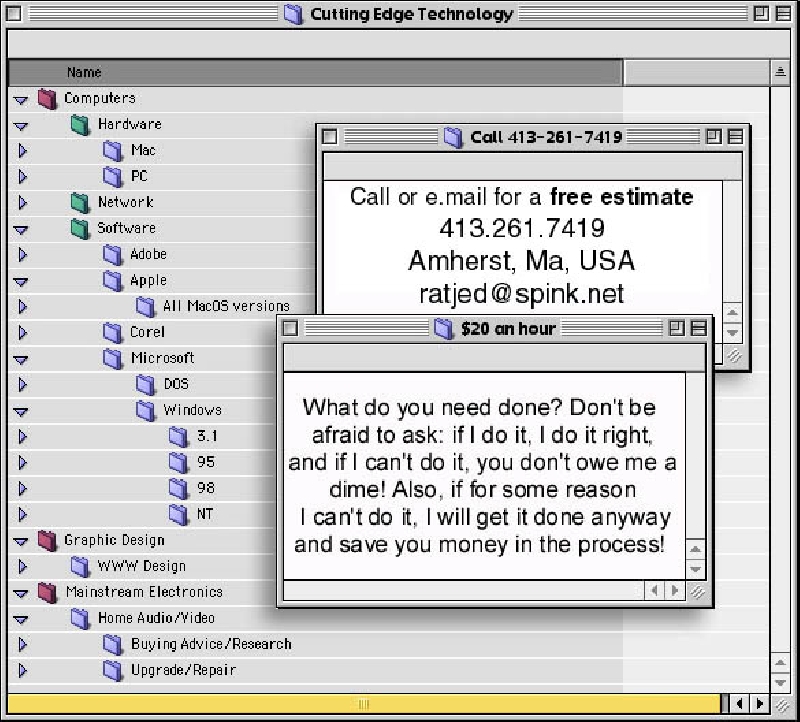Click the Mac folder icon
This screenshot has width=800, height=722.
coord(113,150)
